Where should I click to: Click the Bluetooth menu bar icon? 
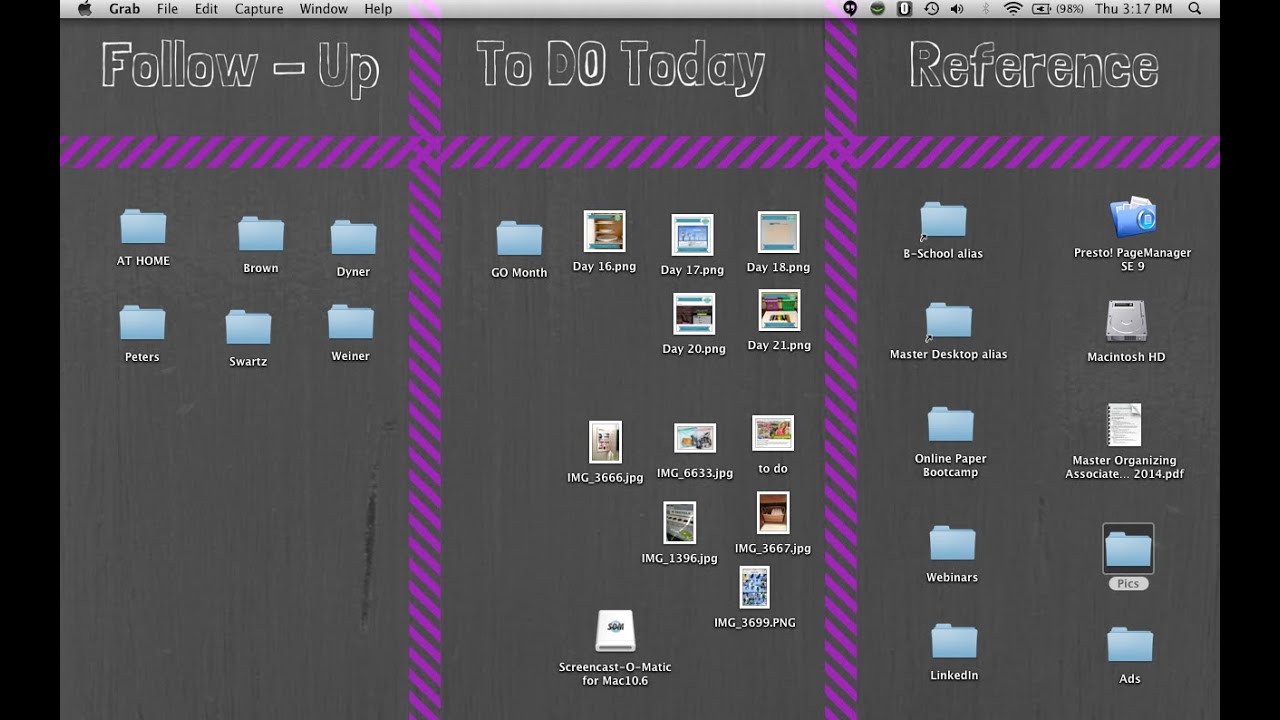985,9
